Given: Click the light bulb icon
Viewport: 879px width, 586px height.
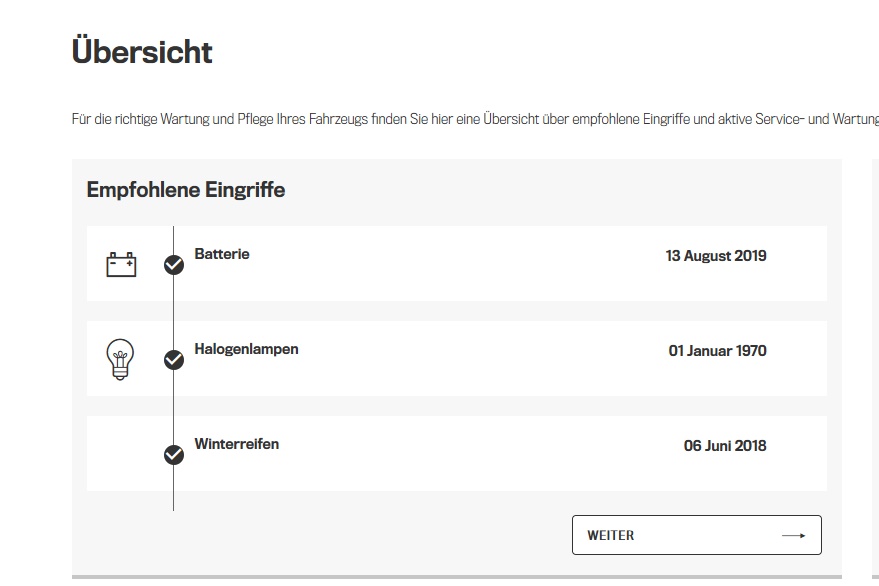Looking at the screenshot, I should point(120,359).
